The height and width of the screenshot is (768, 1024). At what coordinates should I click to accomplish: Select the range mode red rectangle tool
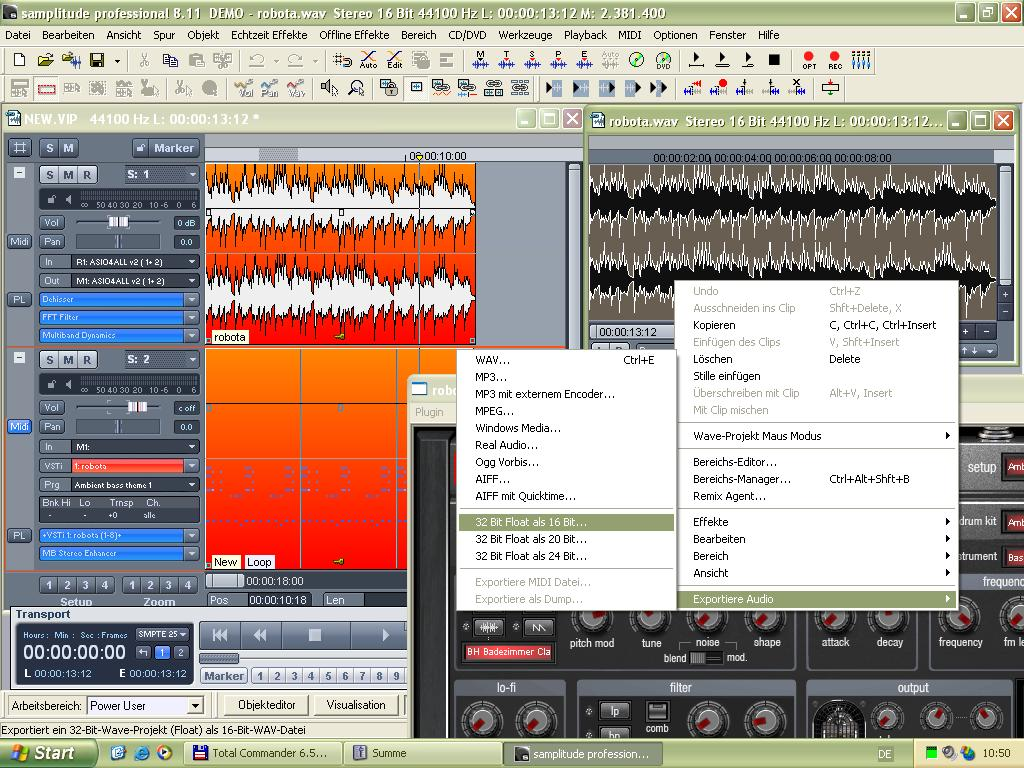[46, 88]
